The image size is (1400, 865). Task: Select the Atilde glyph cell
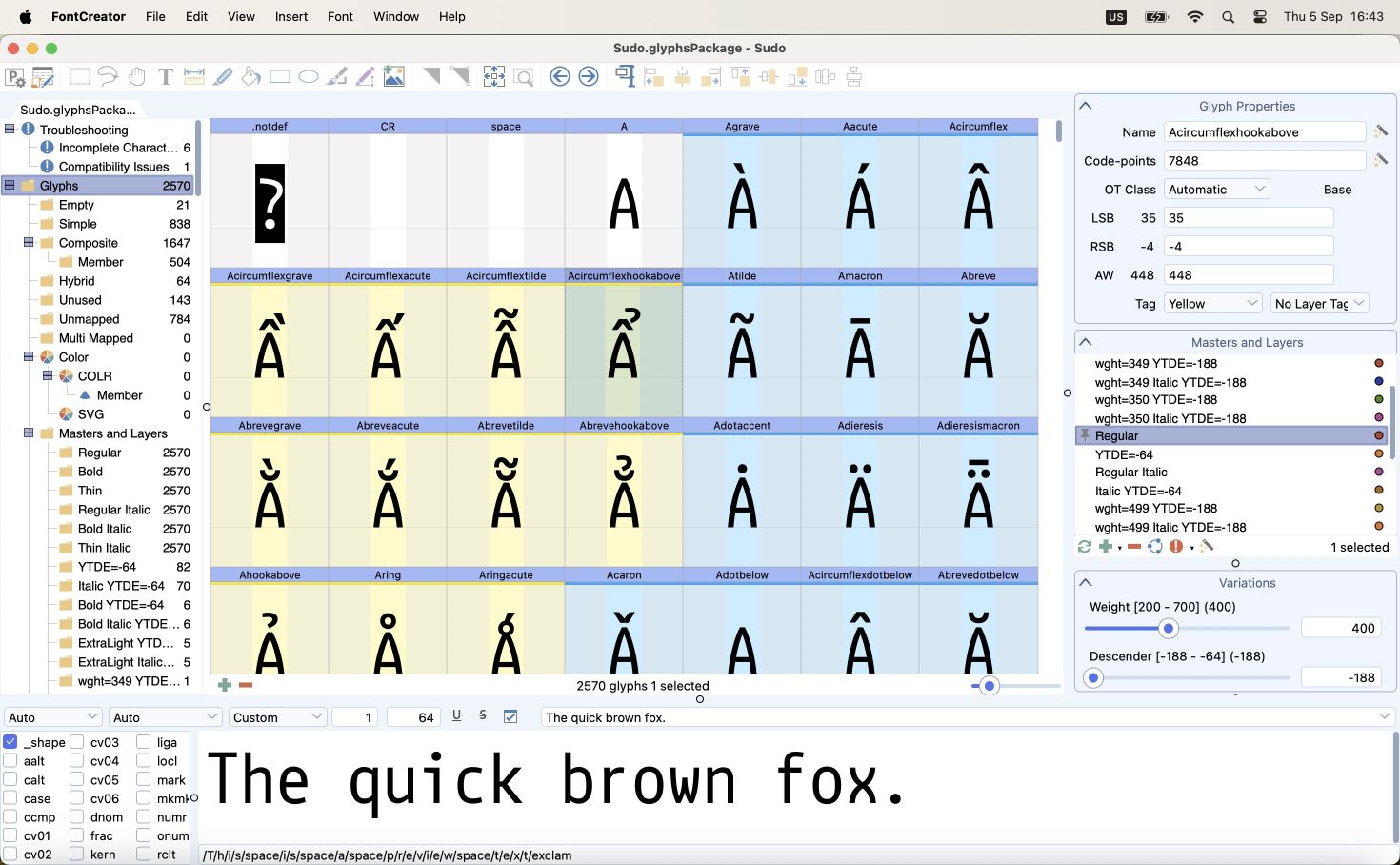742,343
